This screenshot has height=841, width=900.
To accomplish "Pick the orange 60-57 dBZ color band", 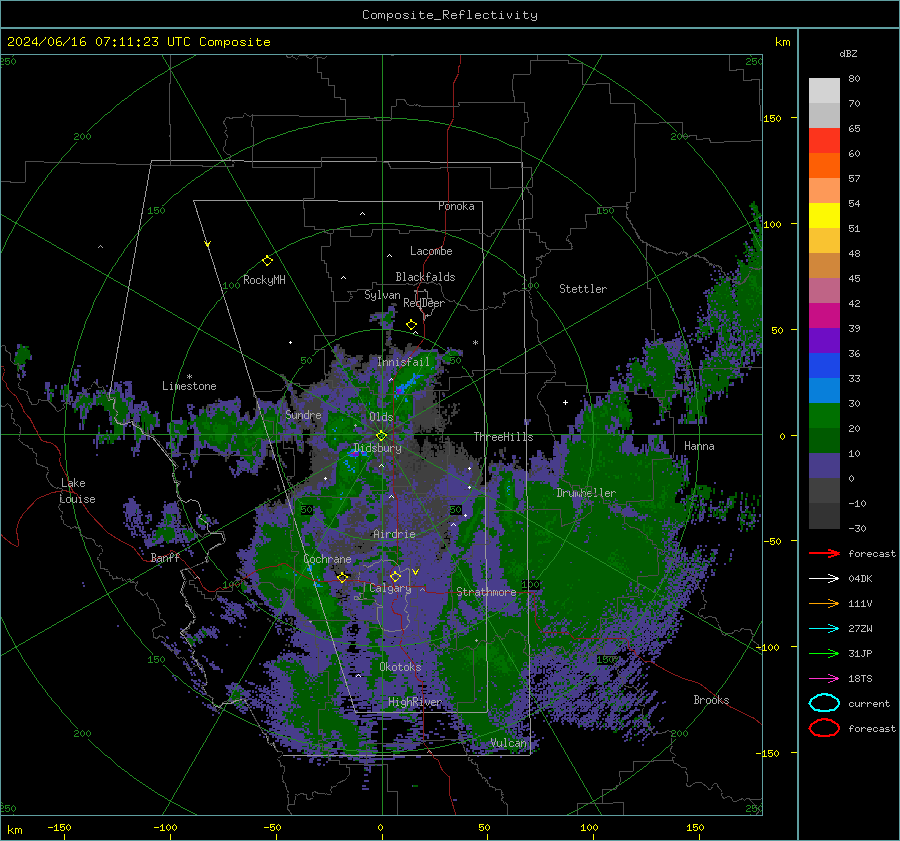I will (824, 166).
